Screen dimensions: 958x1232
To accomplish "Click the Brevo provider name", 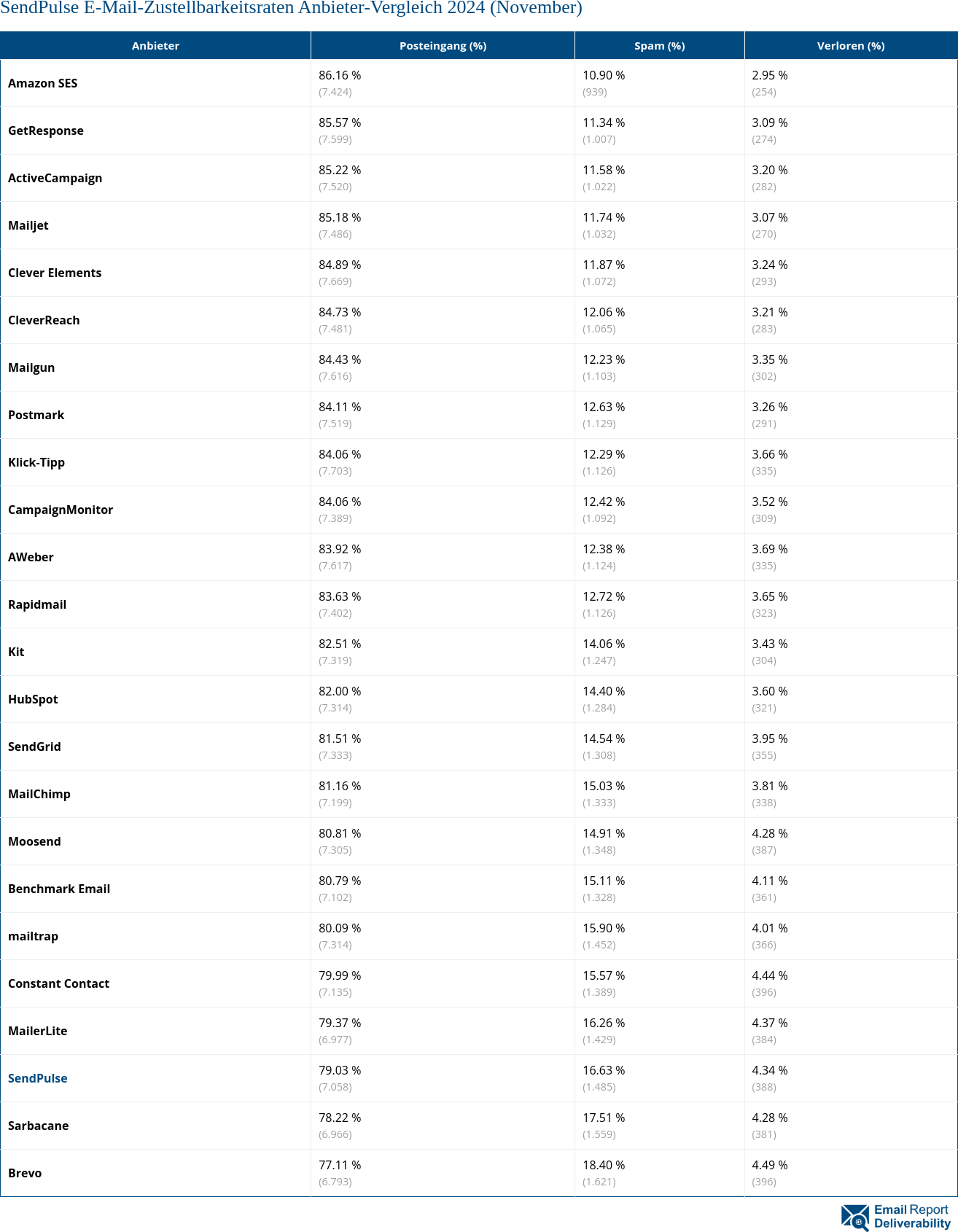I will (x=25, y=1173).
